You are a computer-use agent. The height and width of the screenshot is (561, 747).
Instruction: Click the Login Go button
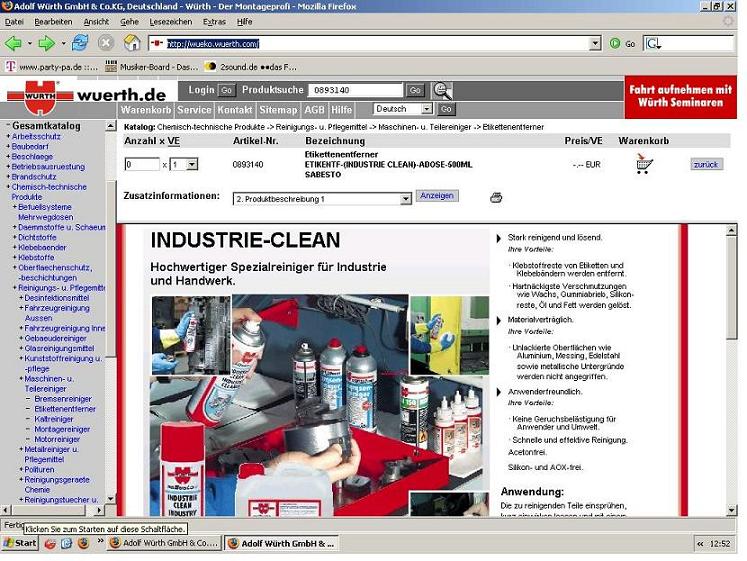click(227, 90)
